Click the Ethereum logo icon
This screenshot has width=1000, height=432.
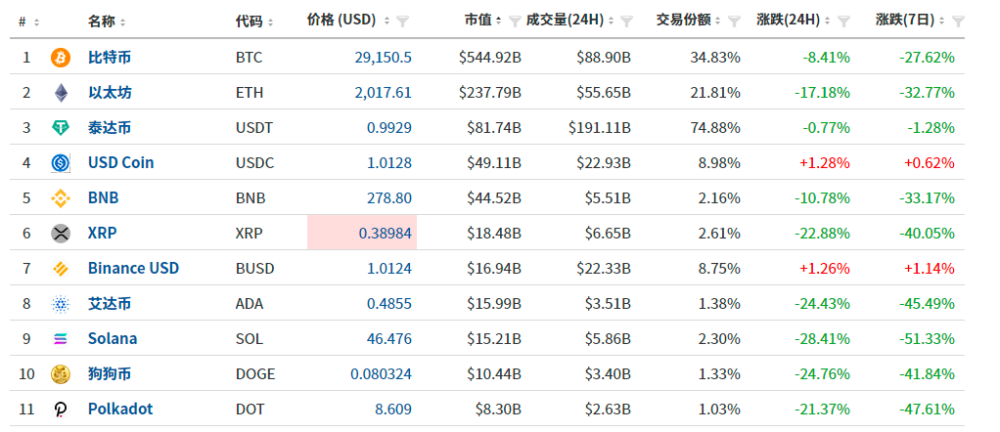61,93
